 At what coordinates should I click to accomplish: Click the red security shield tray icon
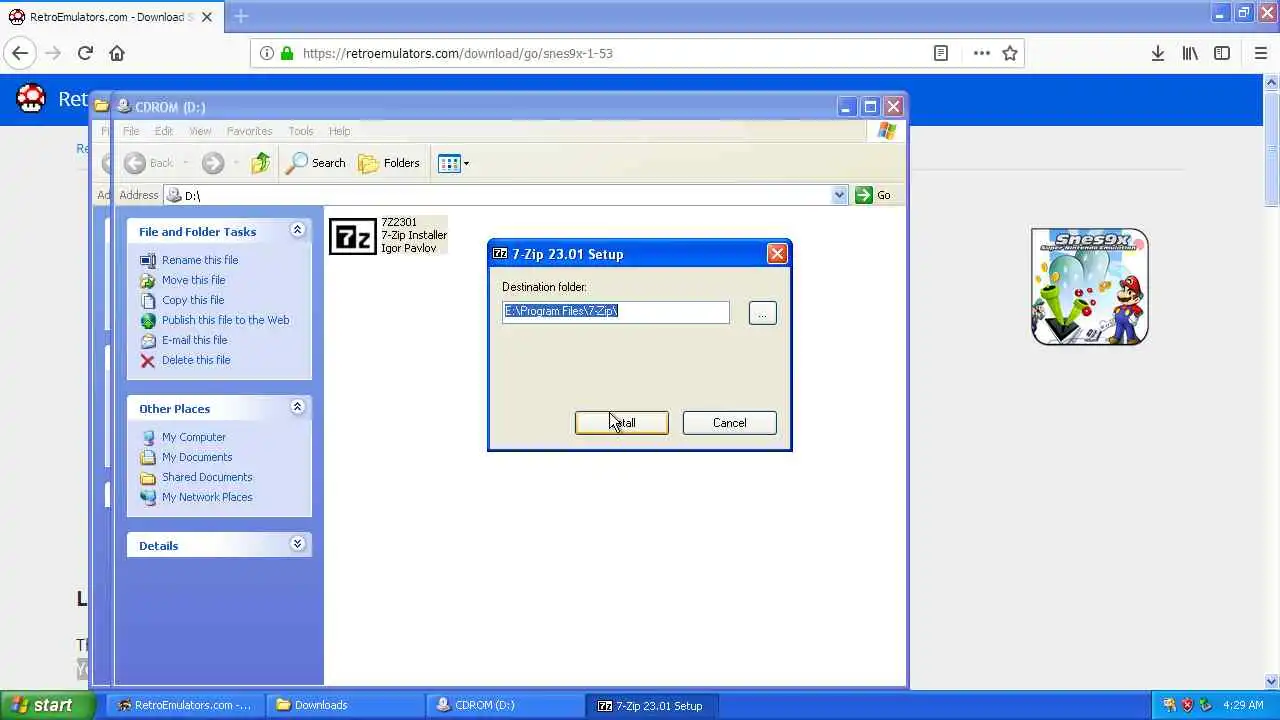1187,705
